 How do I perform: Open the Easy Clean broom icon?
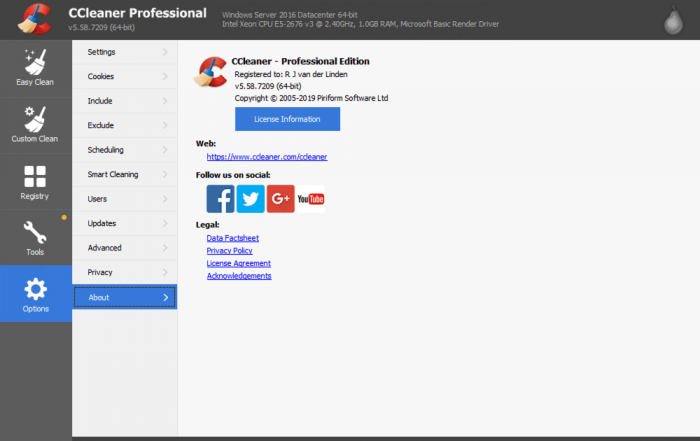35,59
